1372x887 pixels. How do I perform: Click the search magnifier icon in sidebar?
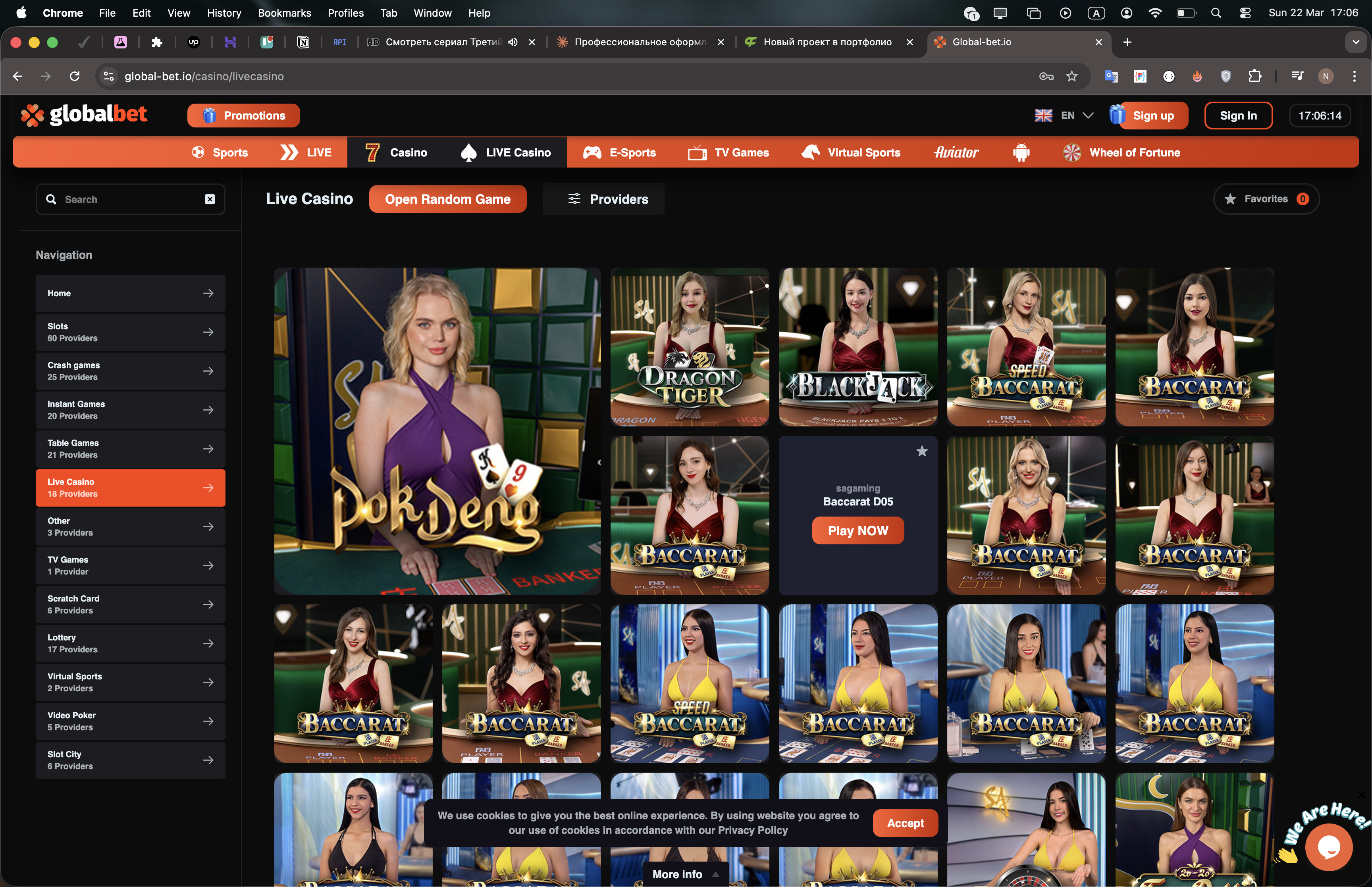(x=51, y=199)
